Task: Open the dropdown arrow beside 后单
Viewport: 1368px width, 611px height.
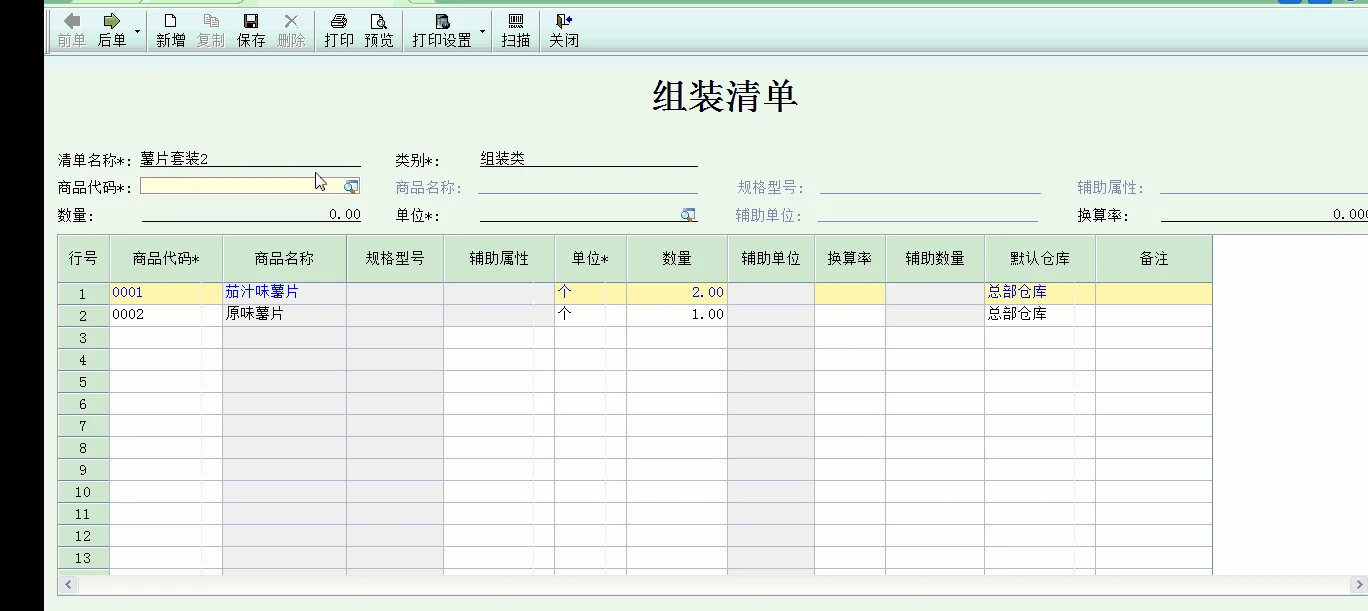Action: [137, 31]
